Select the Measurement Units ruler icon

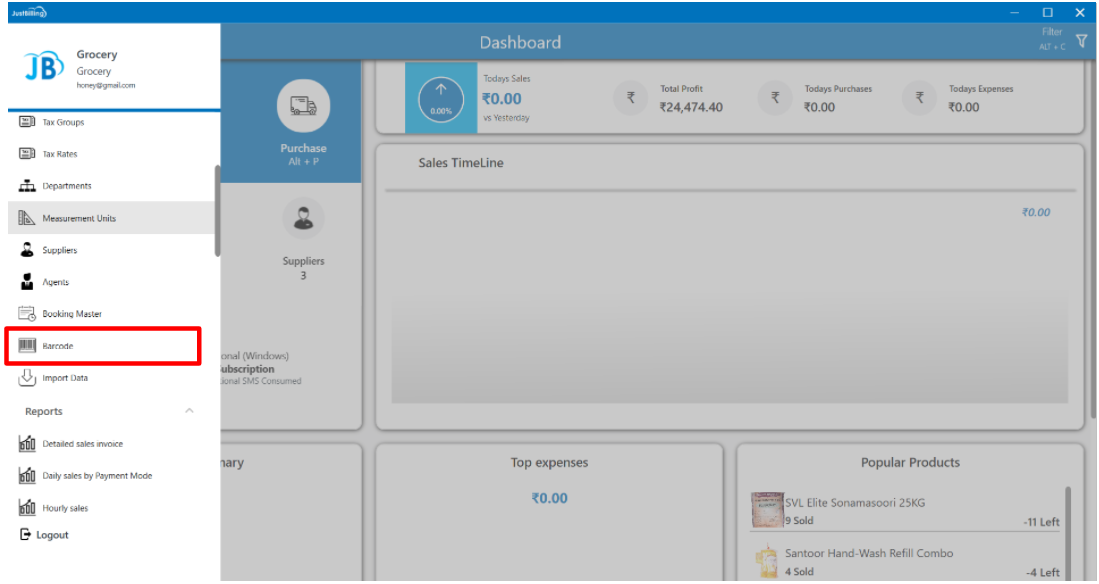28,218
